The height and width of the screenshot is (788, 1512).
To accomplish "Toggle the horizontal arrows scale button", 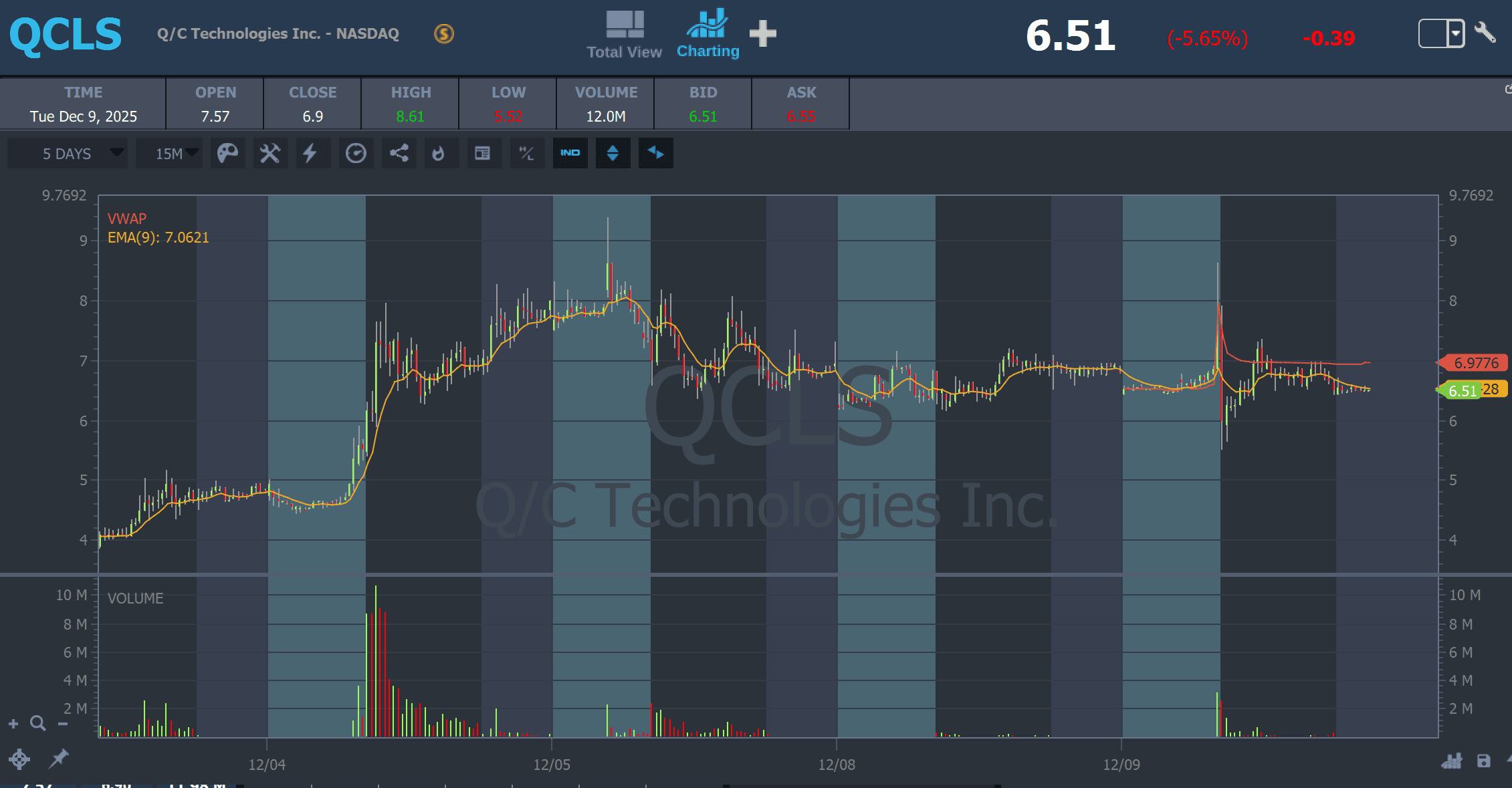I will (655, 153).
